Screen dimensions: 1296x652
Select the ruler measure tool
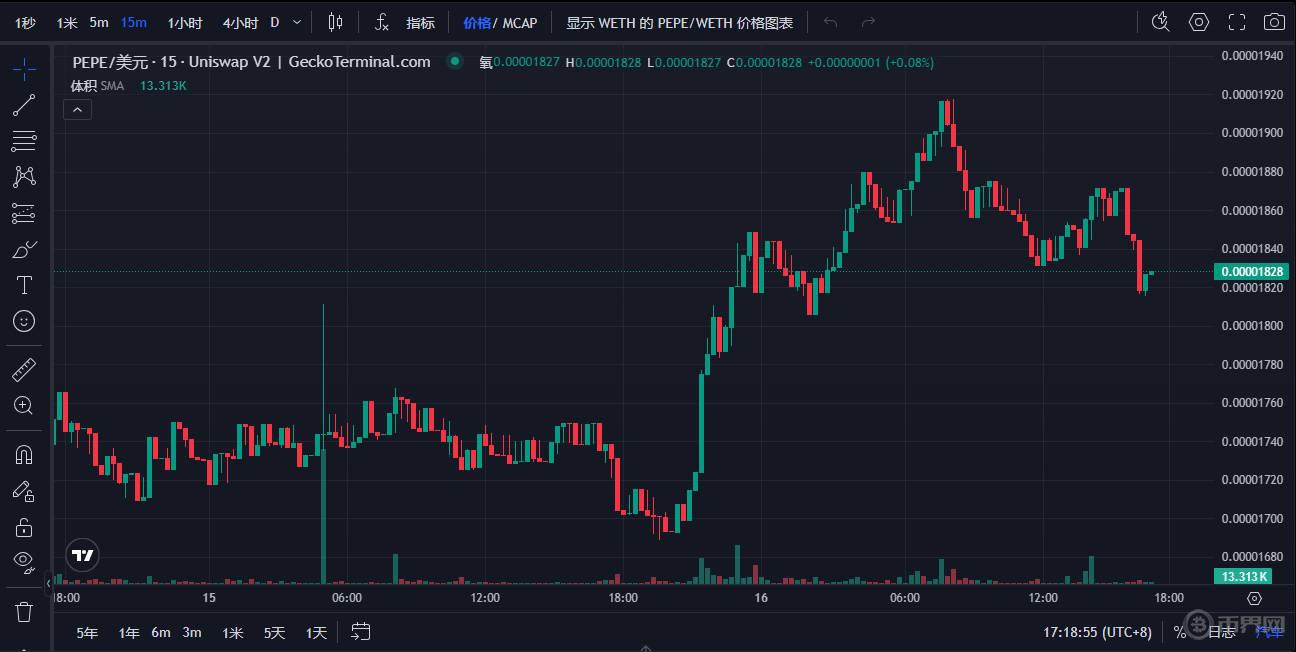pos(24,370)
